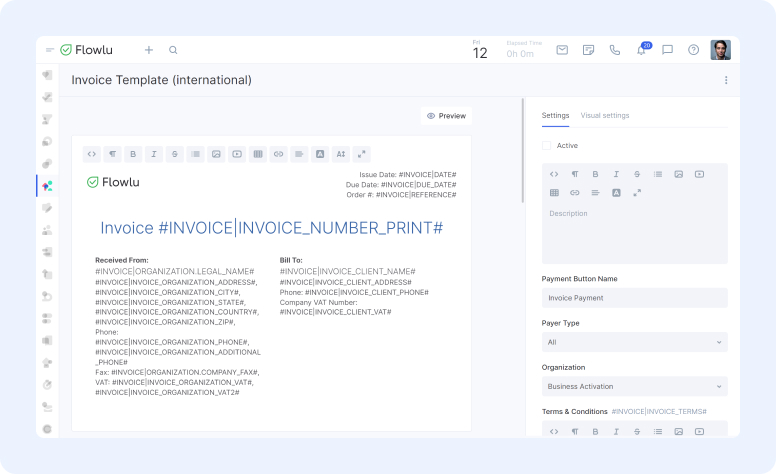Click the Received From: label
The image size is (776, 474).
pyautogui.click(x=122, y=260)
